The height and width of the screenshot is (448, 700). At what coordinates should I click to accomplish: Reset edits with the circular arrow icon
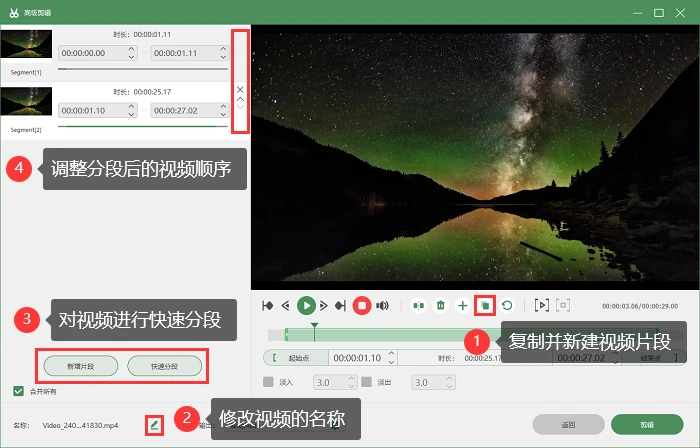pos(507,306)
